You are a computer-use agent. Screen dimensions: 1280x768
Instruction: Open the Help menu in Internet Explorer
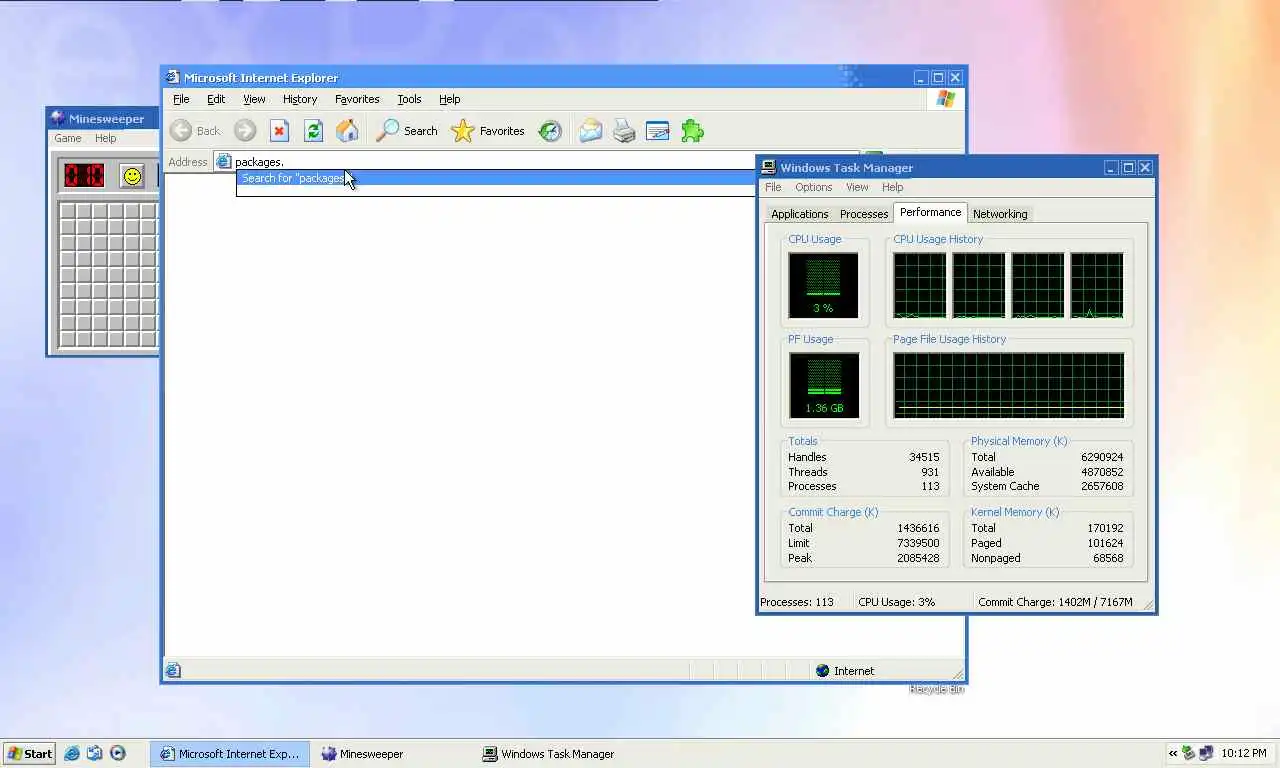(x=450, y=99)
